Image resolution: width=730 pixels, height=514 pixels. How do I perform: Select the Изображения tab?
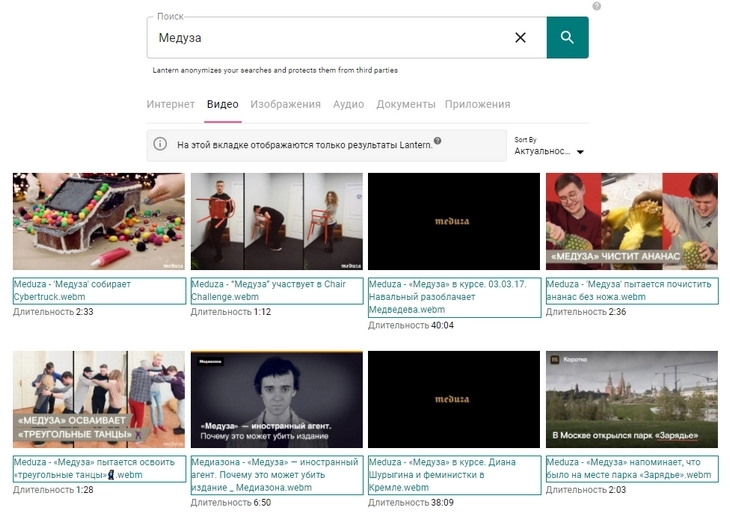[x=285, y=104]
